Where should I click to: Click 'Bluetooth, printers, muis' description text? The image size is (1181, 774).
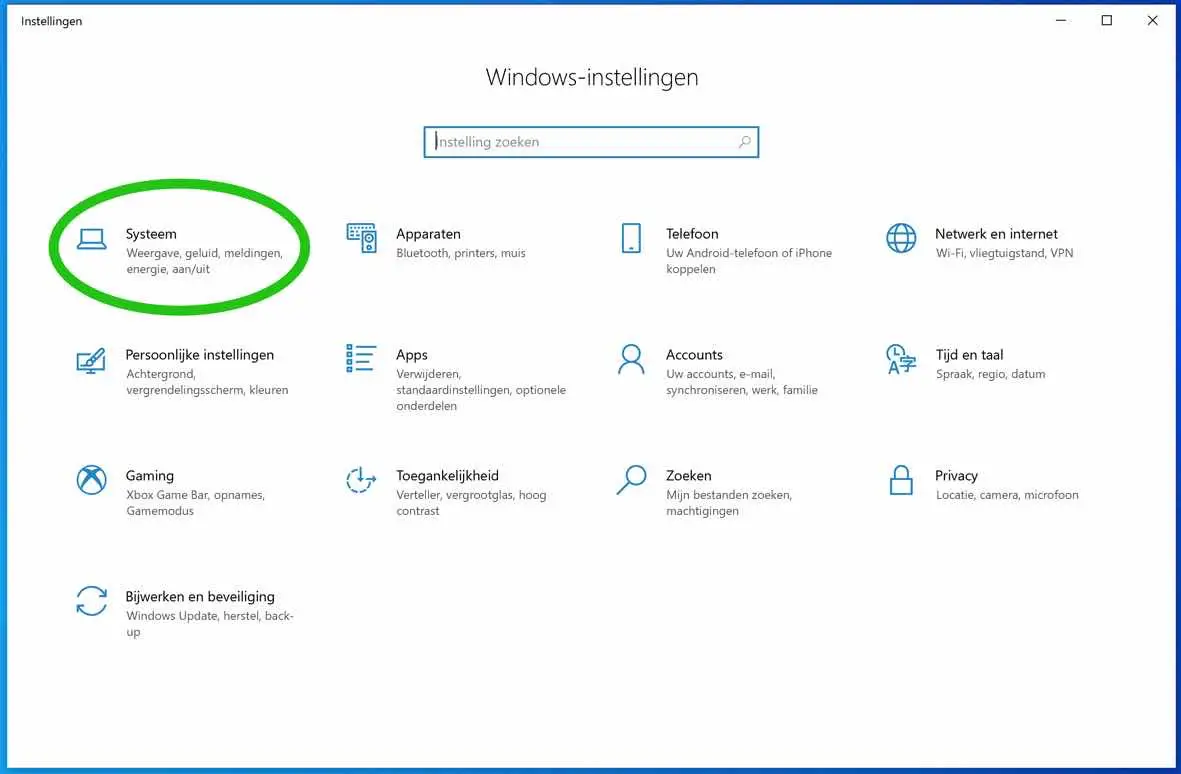point(460,253)
